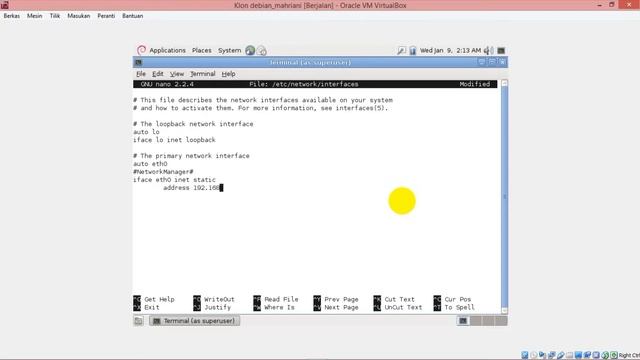Open the Places menu
Image resolution: width=640 pixels, height=360 pixels.
point(202,50)
